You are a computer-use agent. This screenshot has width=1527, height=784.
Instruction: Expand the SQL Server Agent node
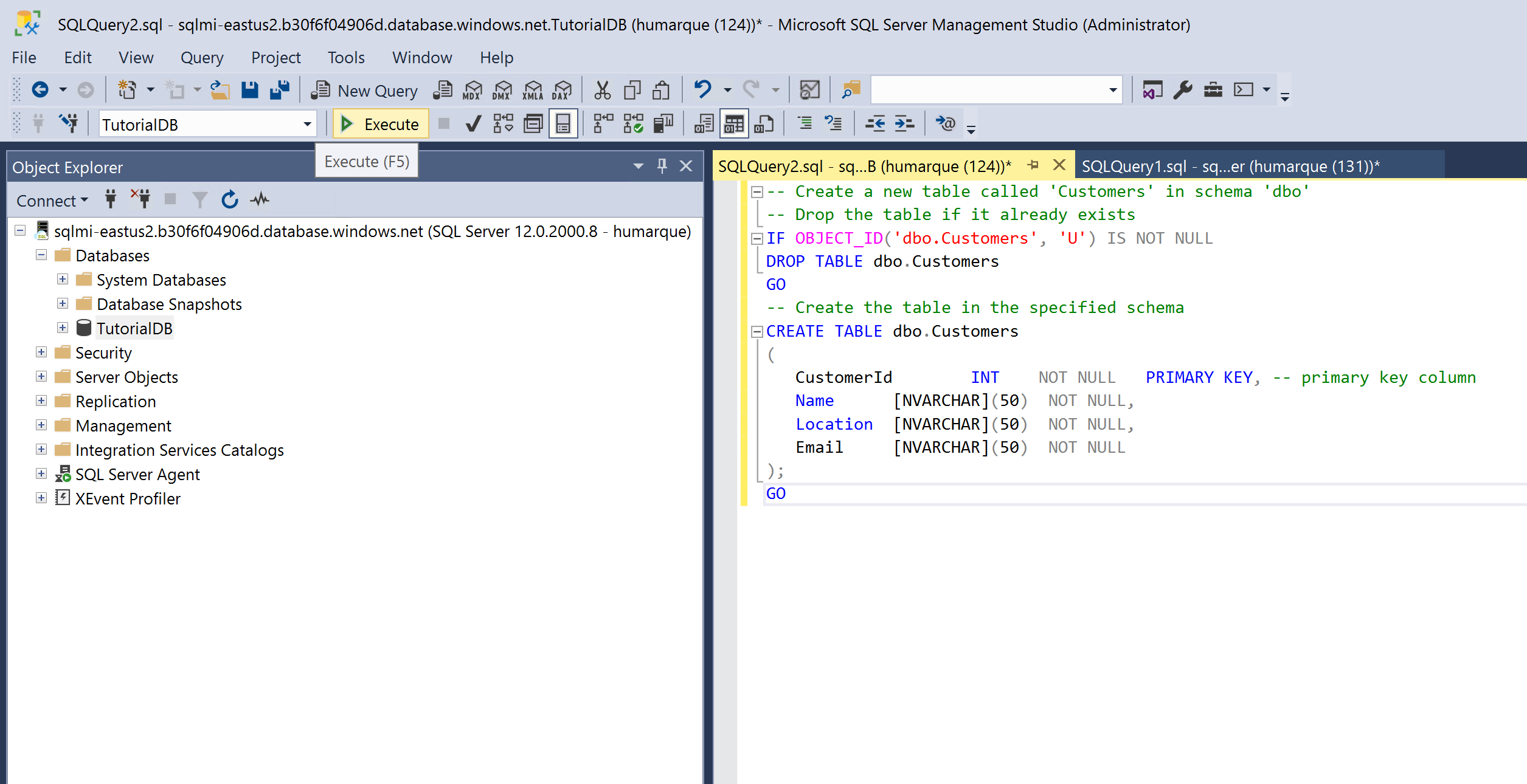41,474
